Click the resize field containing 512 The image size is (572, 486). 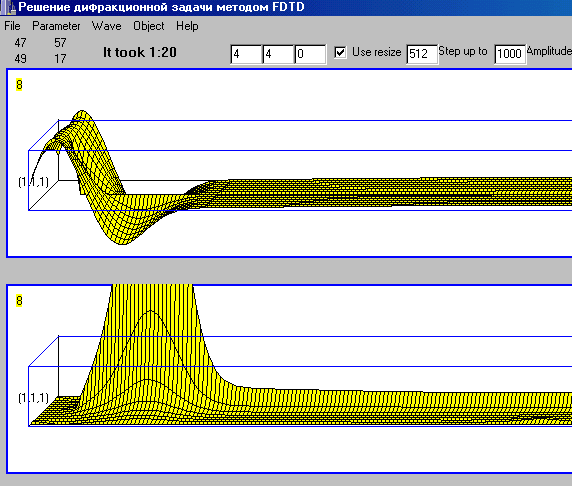(422, 54)
